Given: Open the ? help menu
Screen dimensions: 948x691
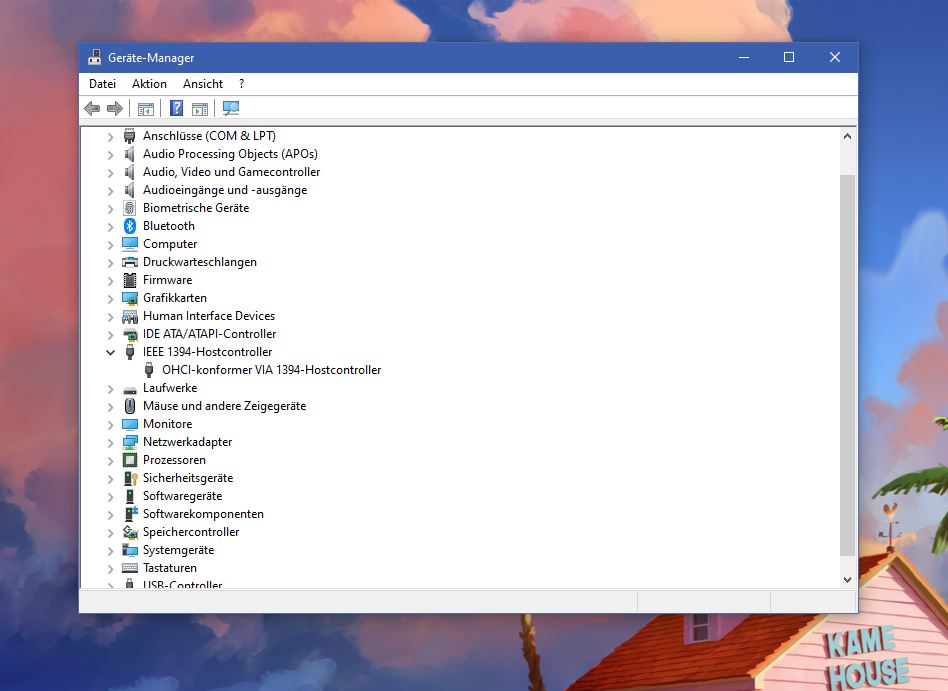Looking at the screenshot, I should pyautogui.click(x=241, y=84).
